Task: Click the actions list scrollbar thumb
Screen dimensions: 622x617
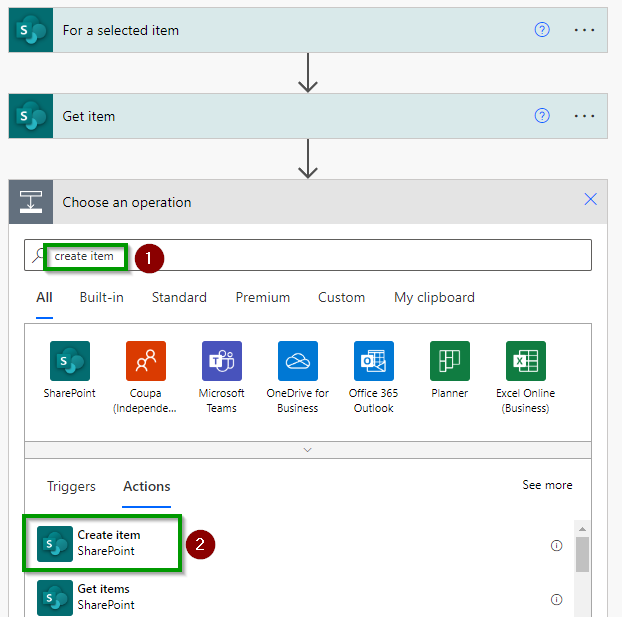Action: (582, 554)
